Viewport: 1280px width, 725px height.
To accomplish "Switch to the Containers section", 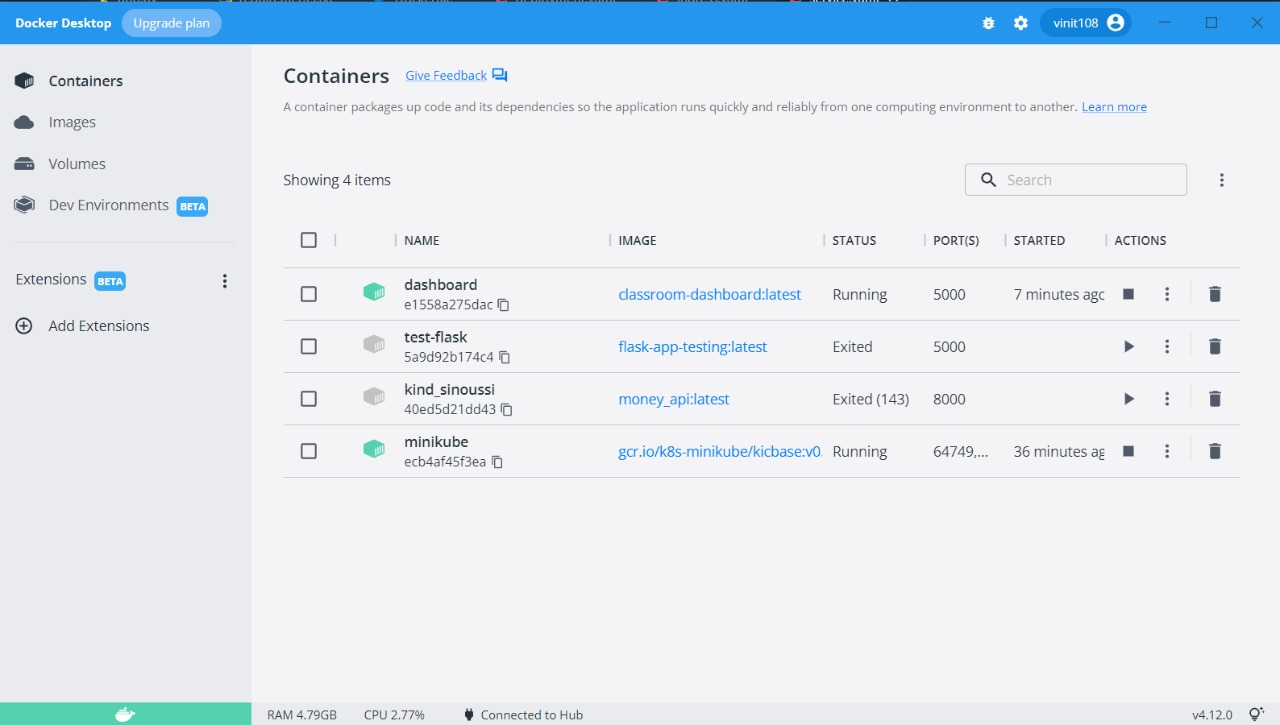I will click(x=85, y=80).
